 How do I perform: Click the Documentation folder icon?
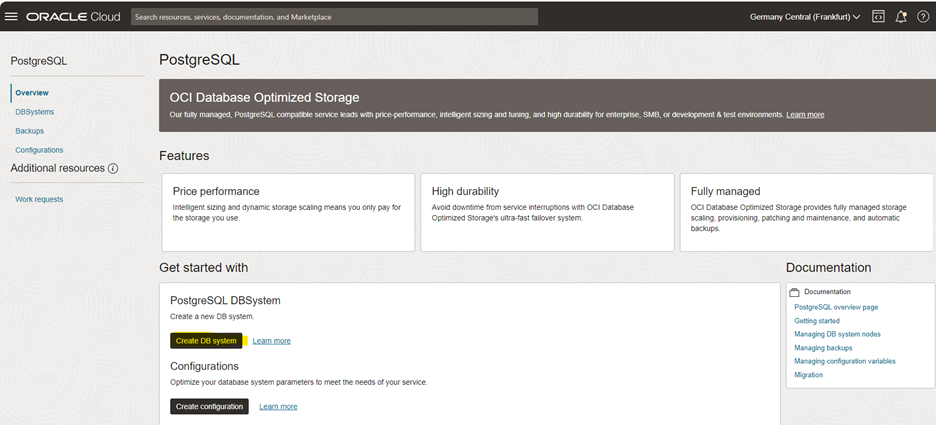pyautogui.click(x=794, y=292)
